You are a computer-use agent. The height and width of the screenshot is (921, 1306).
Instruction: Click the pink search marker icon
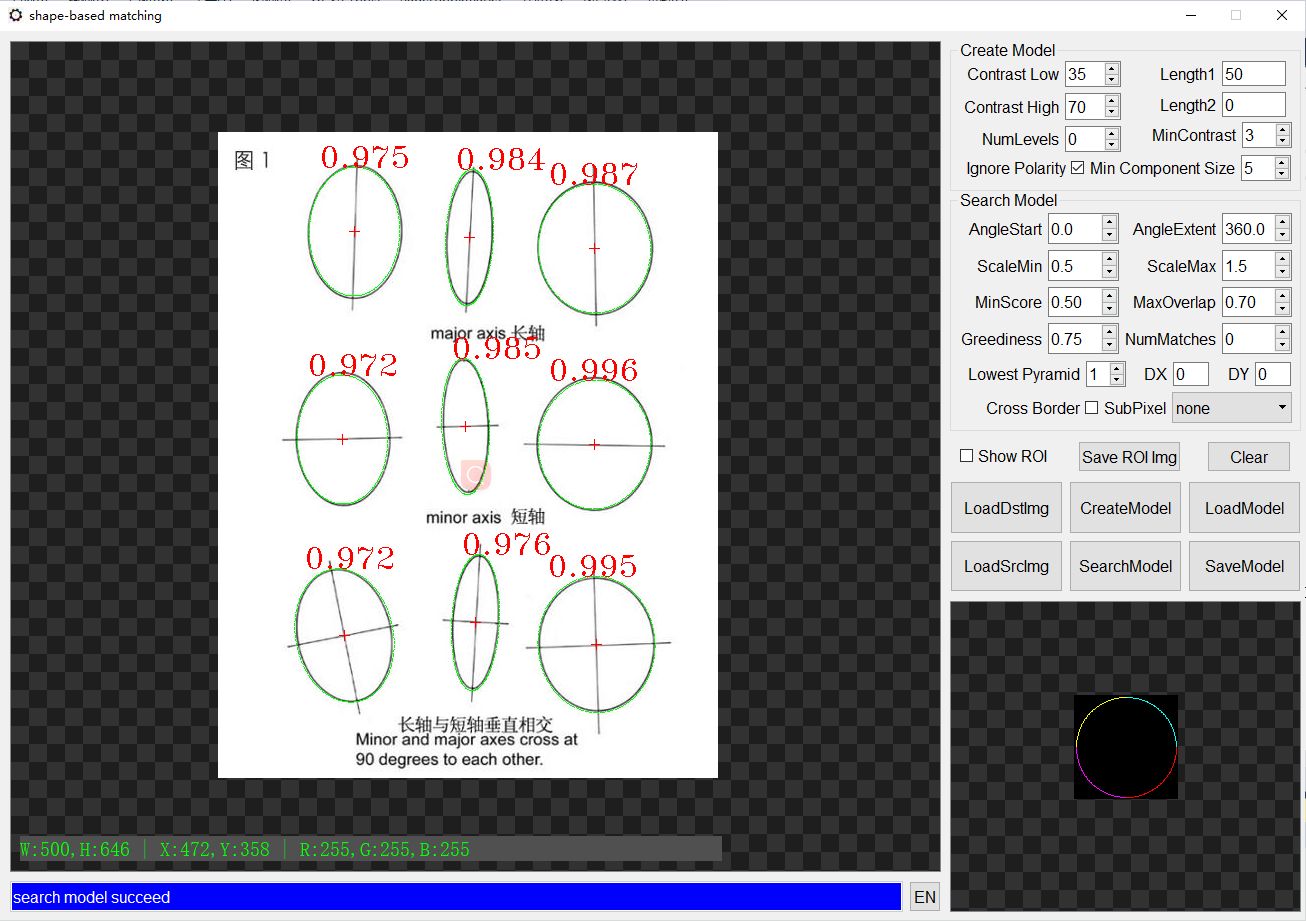pyautogui.click(x=476, y=475)
